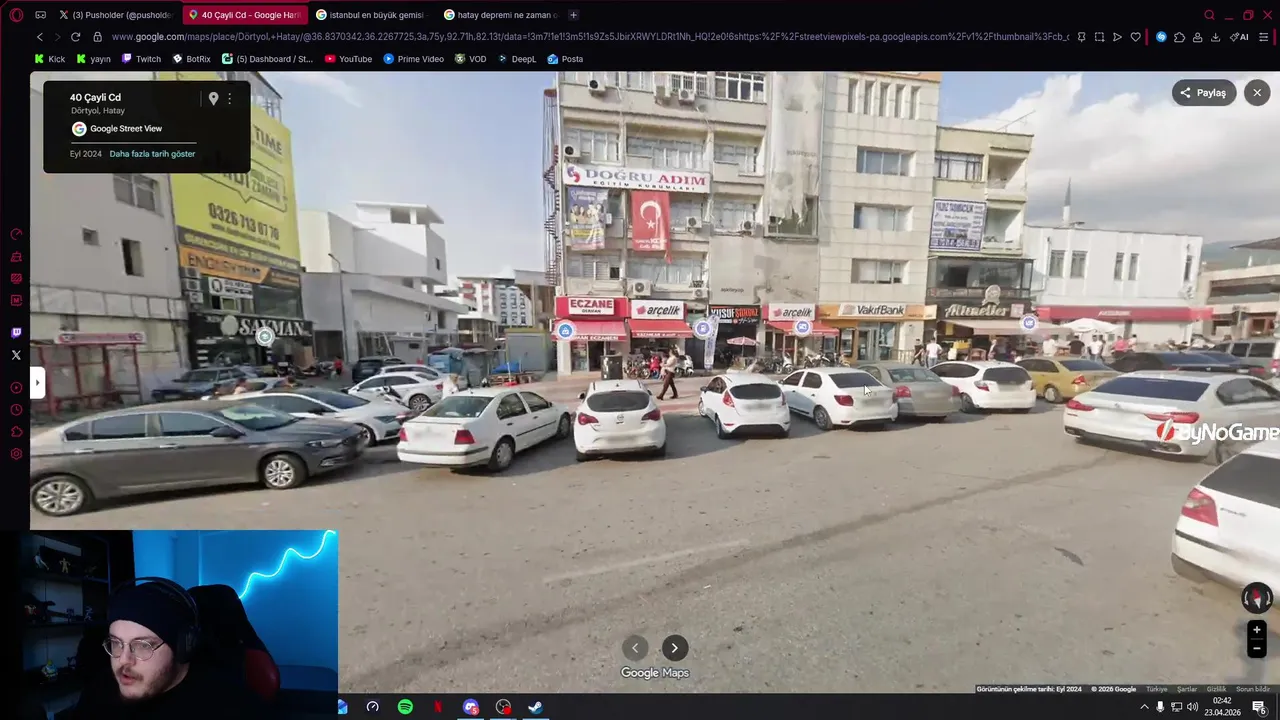
Task: Open sidebar settings gear icon
Action: 16,454
